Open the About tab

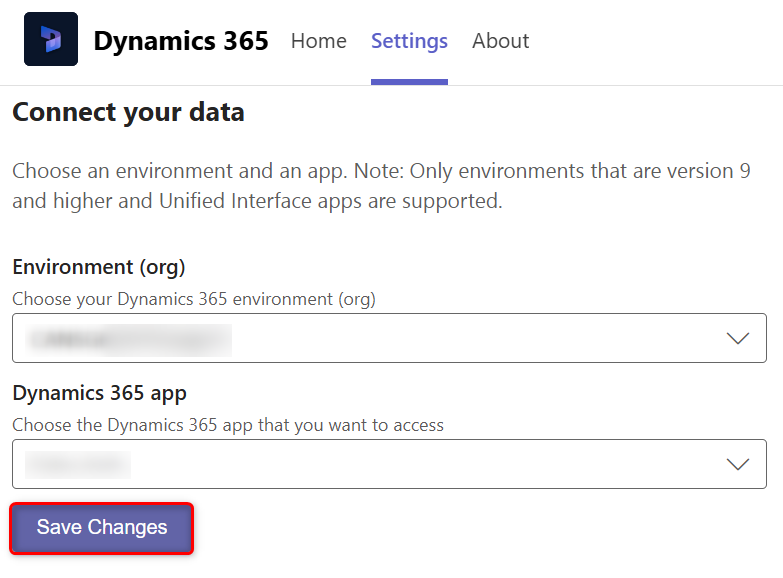coord(500,41)
